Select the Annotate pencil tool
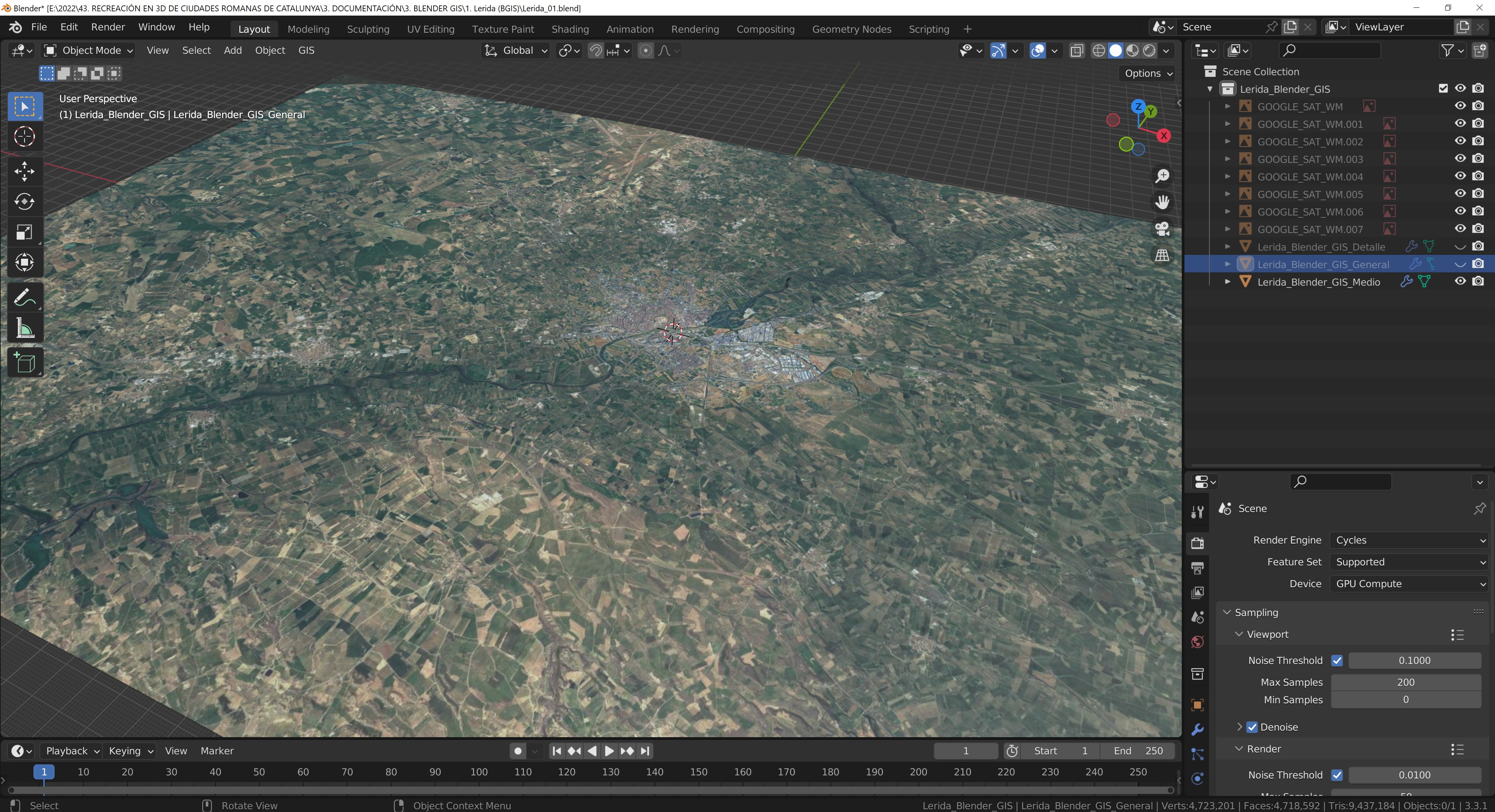1495x812 pixels. (x=25, y=298)
